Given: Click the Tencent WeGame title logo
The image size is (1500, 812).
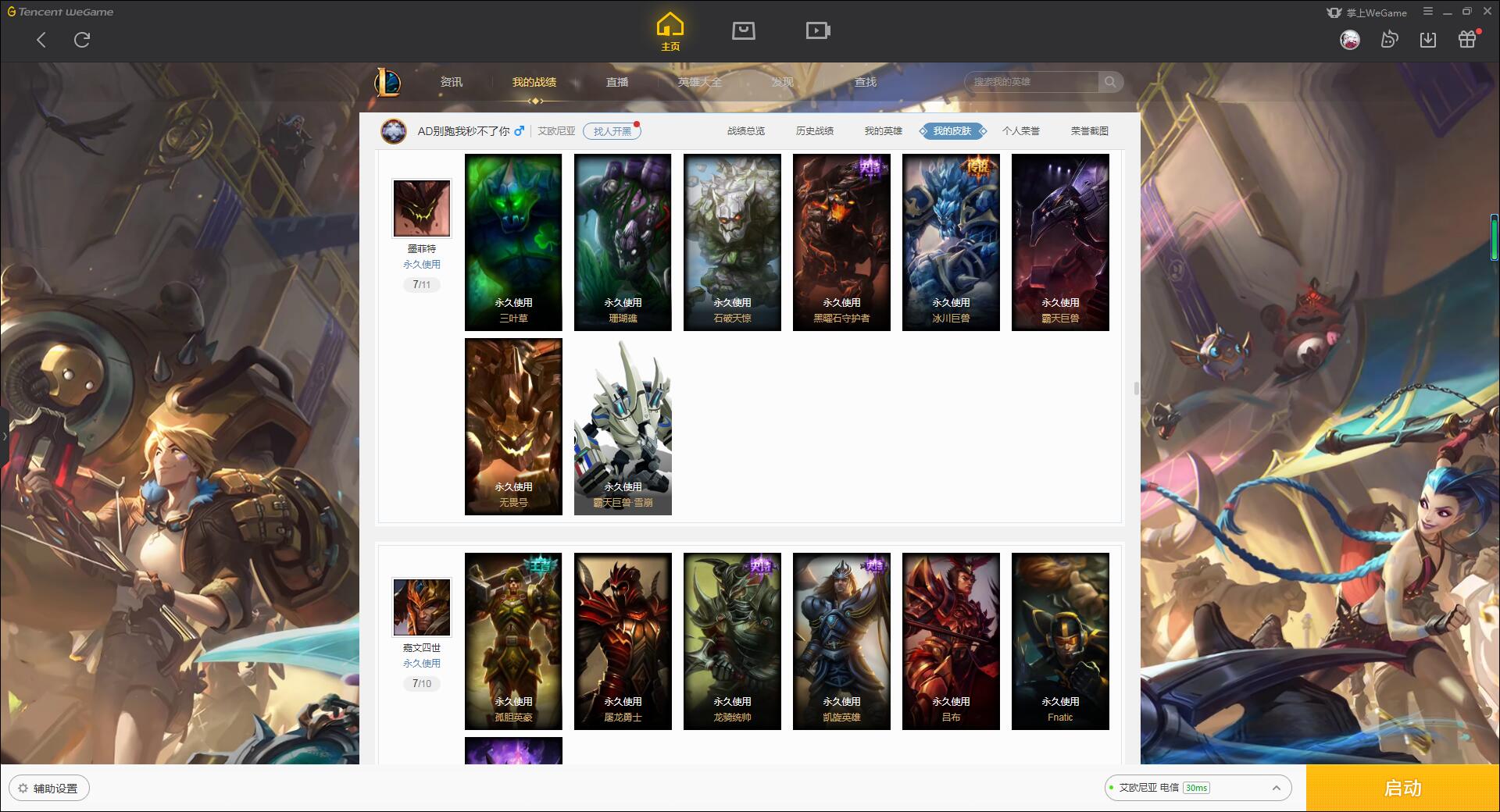Looking at the screenshot, I should pos(60,12).
